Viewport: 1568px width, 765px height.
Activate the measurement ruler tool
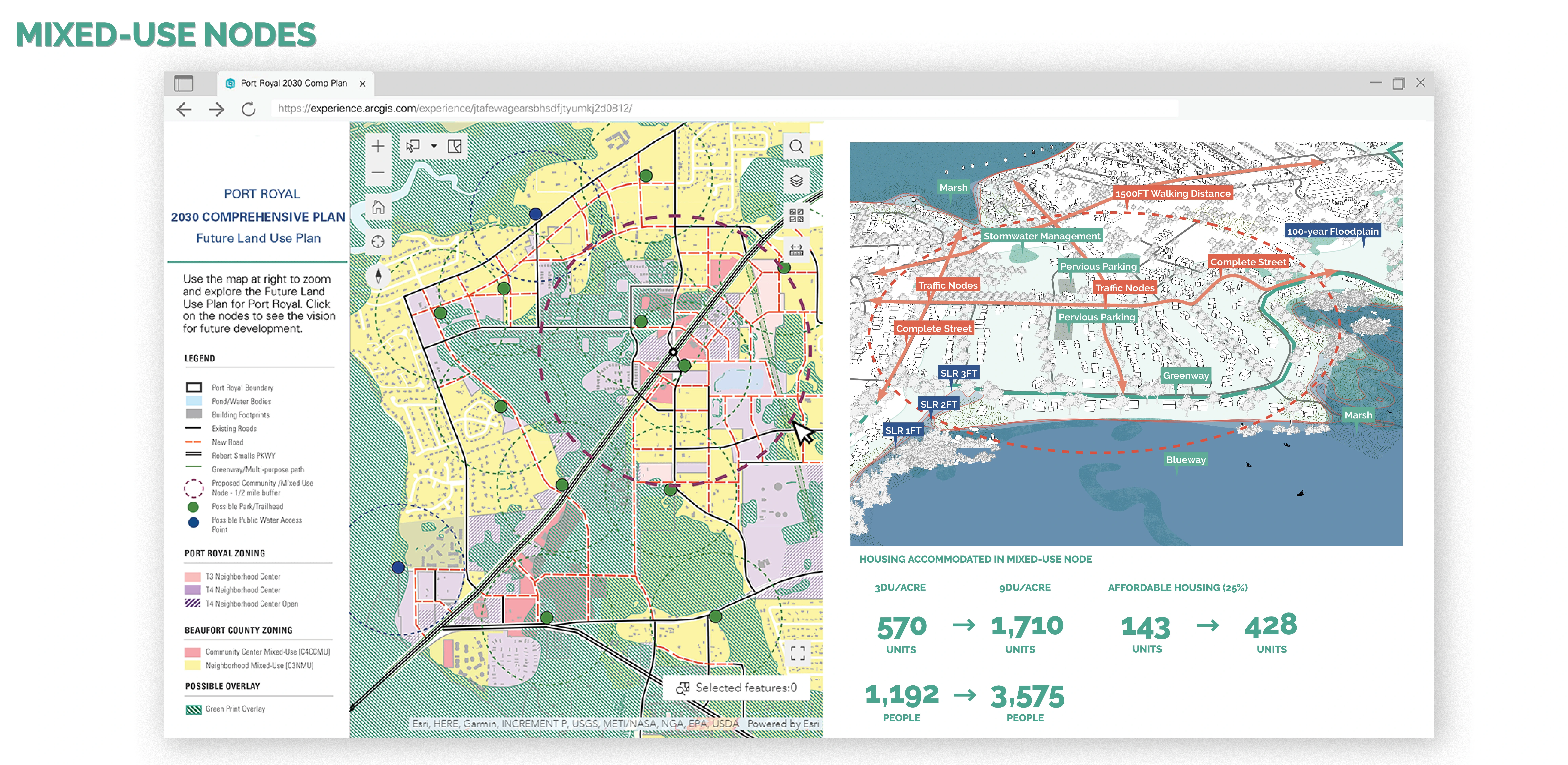796,250
